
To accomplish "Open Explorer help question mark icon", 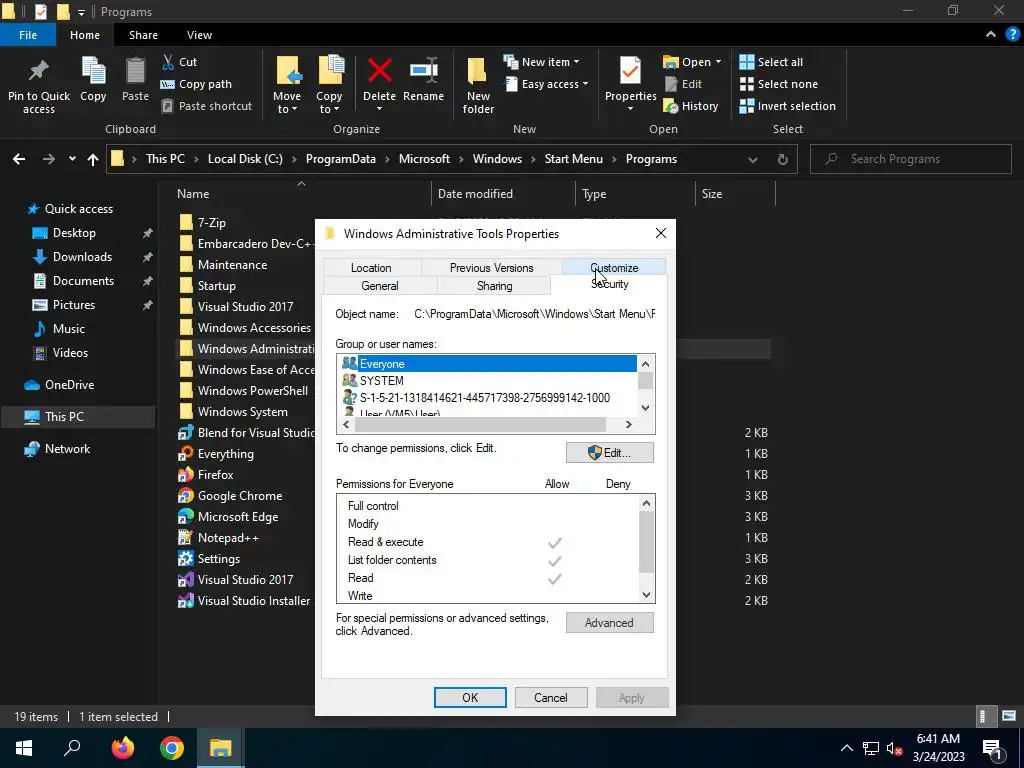I will tap(1013, 35).
